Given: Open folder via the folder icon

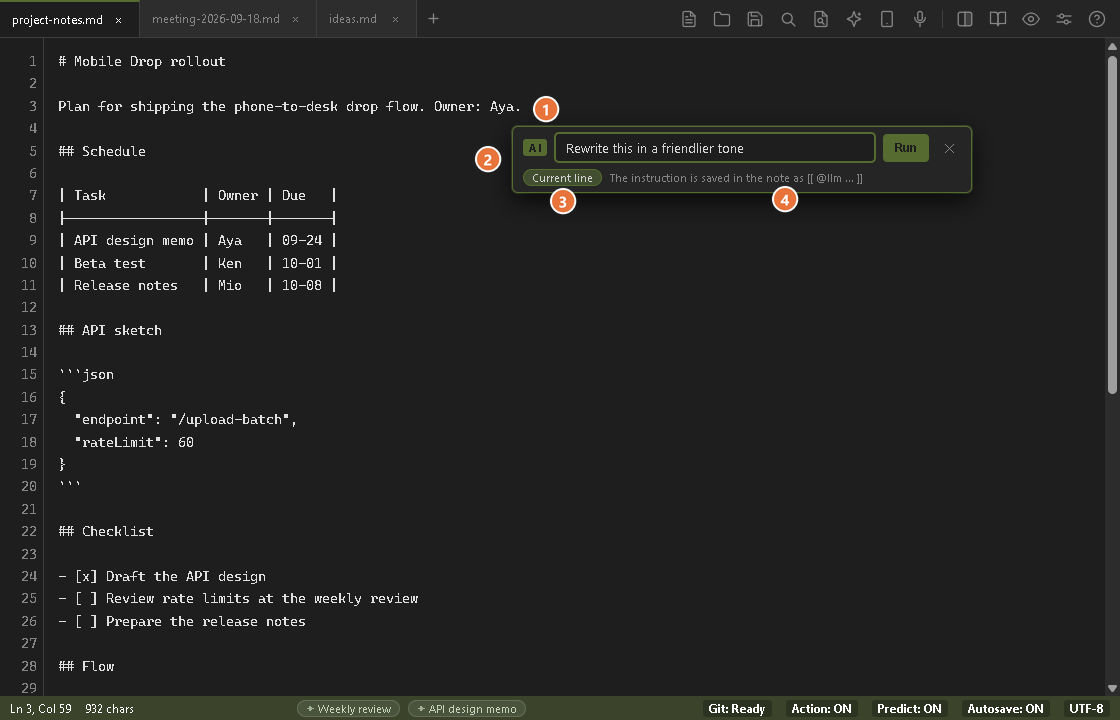Looking at the screenshot, I should pos(721,19).
